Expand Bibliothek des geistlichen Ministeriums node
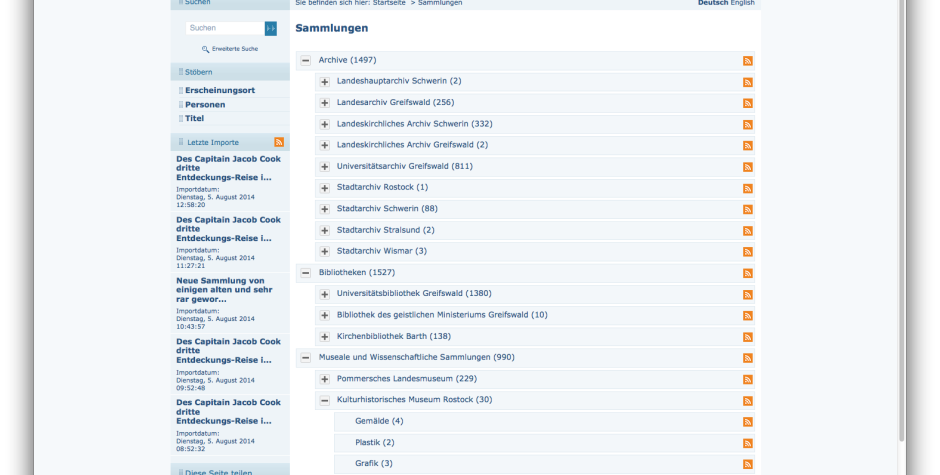This screenshot has width=940, height=475. tap(324, 315)
